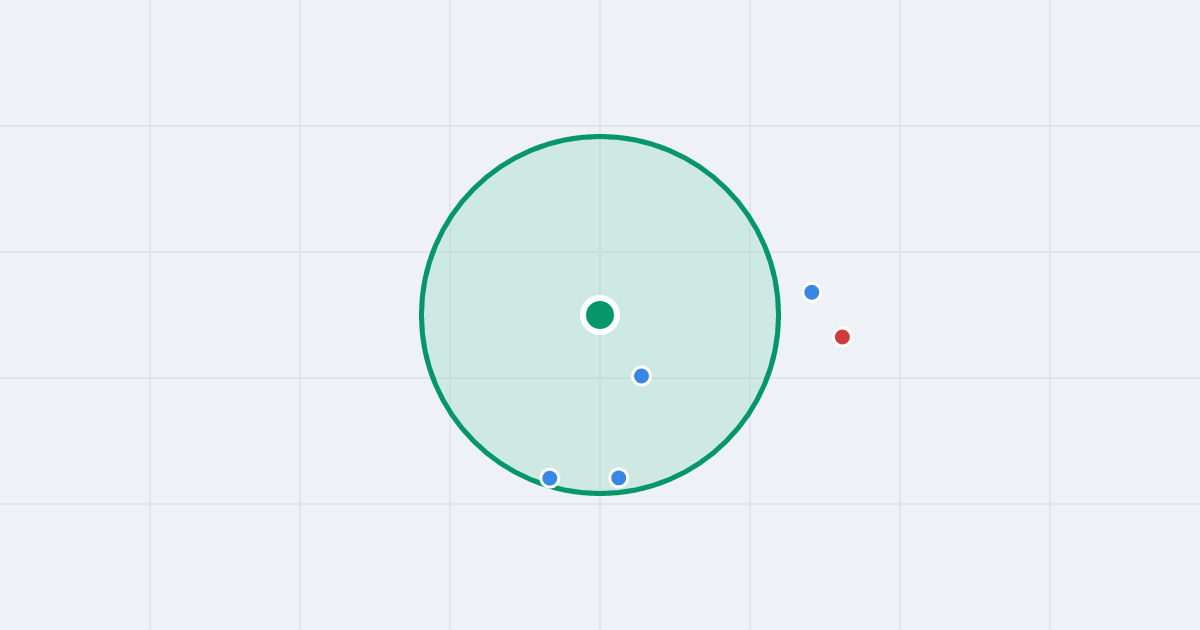The image size is (1200, 630).
Task: Click the green center marker of the circle
Action: point(600,315)
